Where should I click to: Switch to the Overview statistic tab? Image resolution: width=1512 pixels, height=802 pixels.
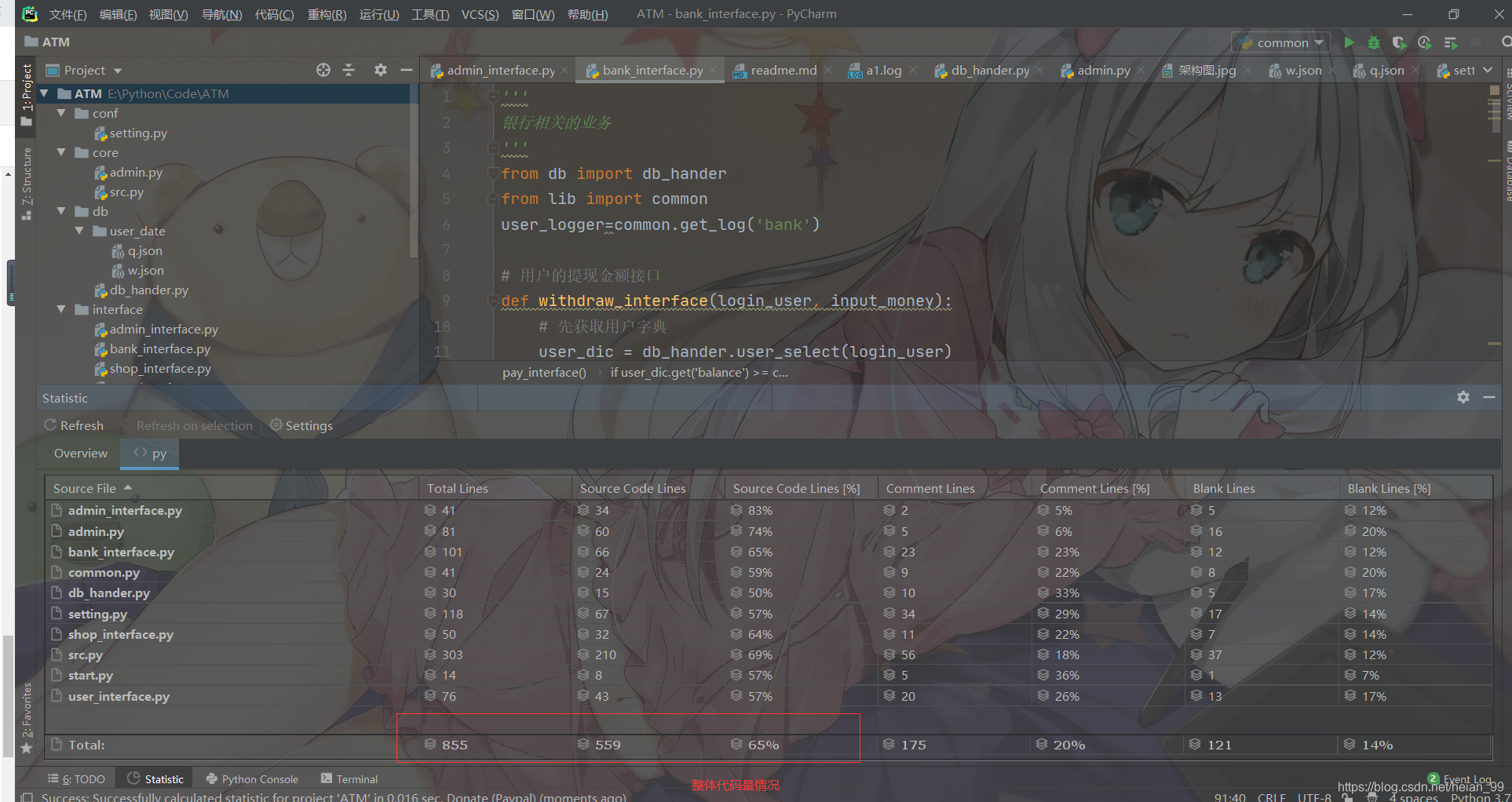coord(81,454)
